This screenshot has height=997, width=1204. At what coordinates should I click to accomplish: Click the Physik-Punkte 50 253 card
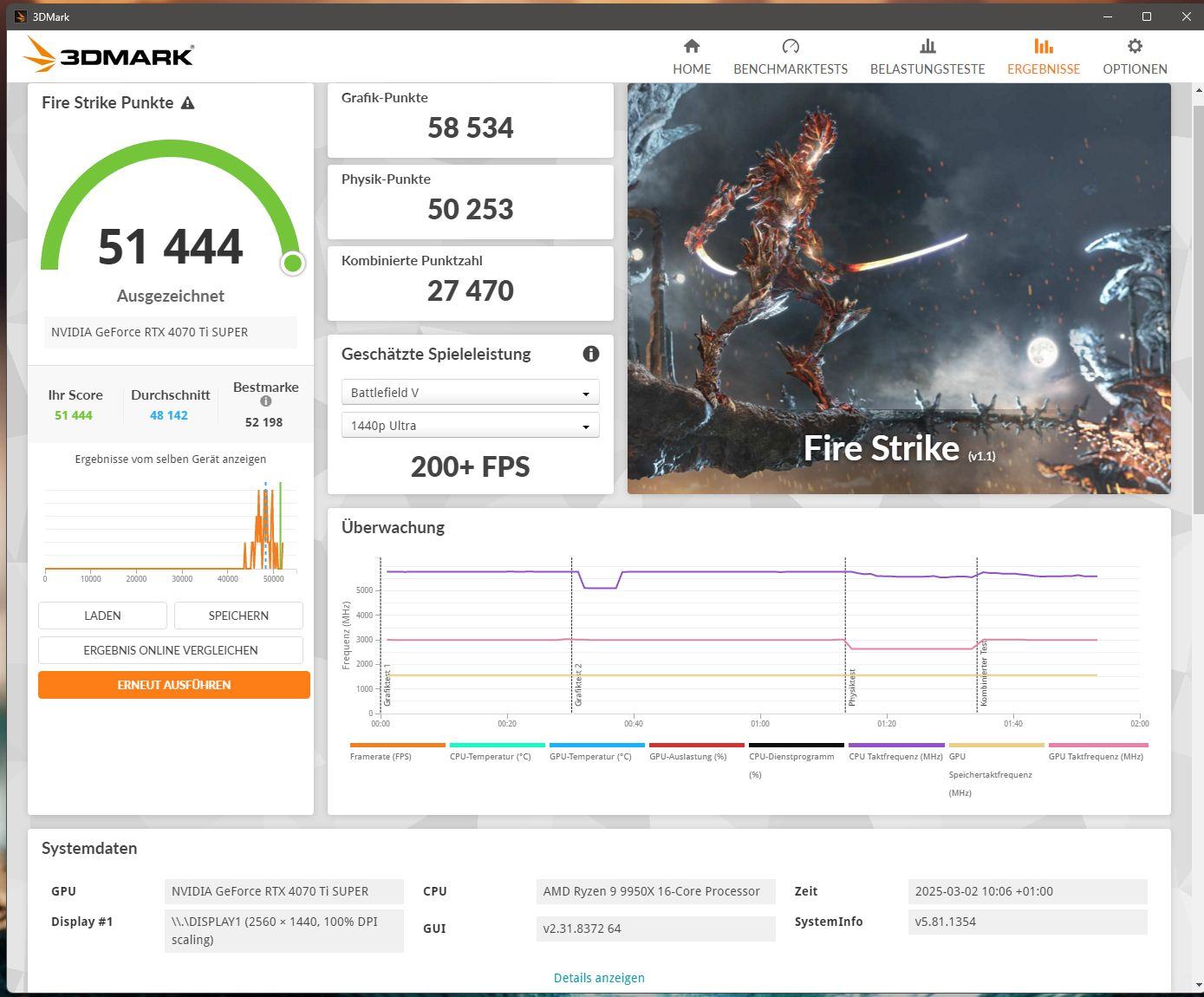471,202
